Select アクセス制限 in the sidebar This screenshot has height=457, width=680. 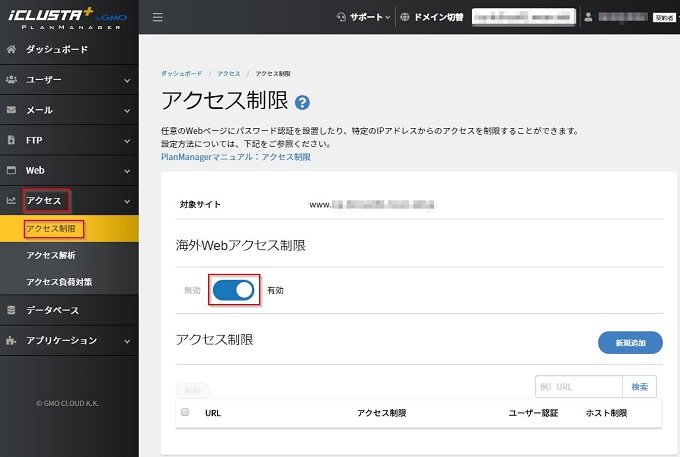pos(69,228)
